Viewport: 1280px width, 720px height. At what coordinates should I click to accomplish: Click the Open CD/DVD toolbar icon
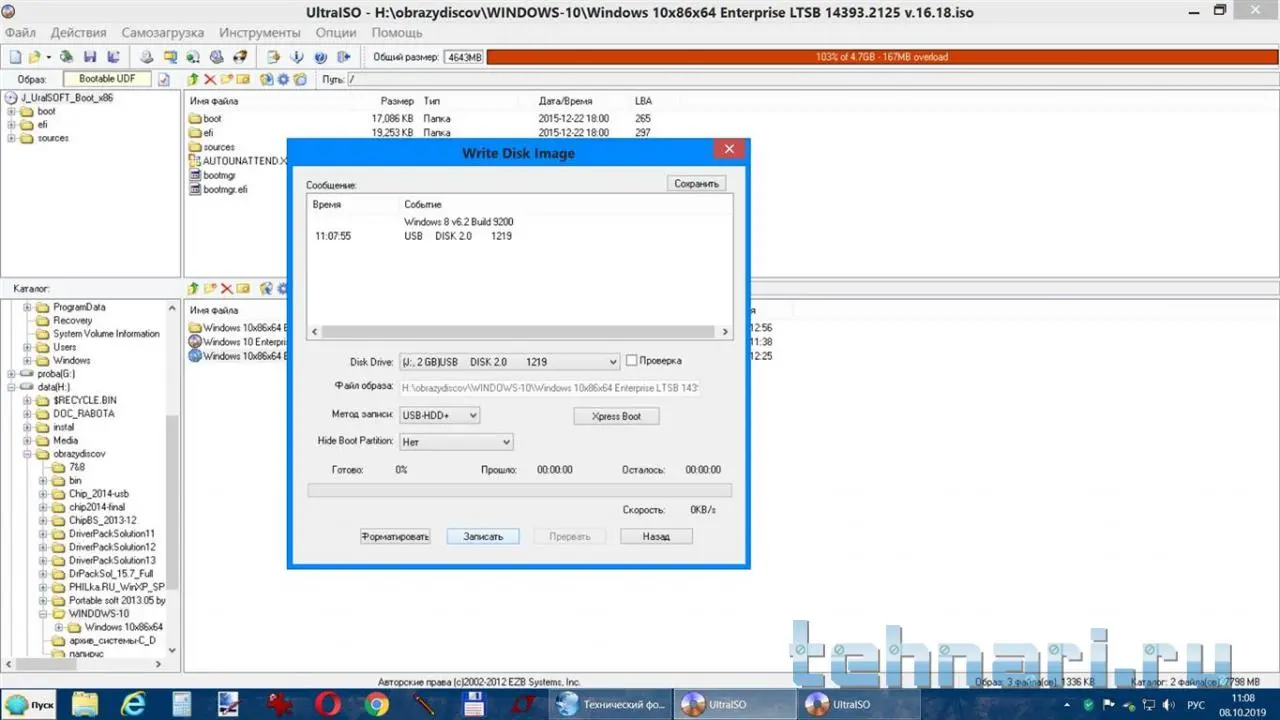pos(66,57)
